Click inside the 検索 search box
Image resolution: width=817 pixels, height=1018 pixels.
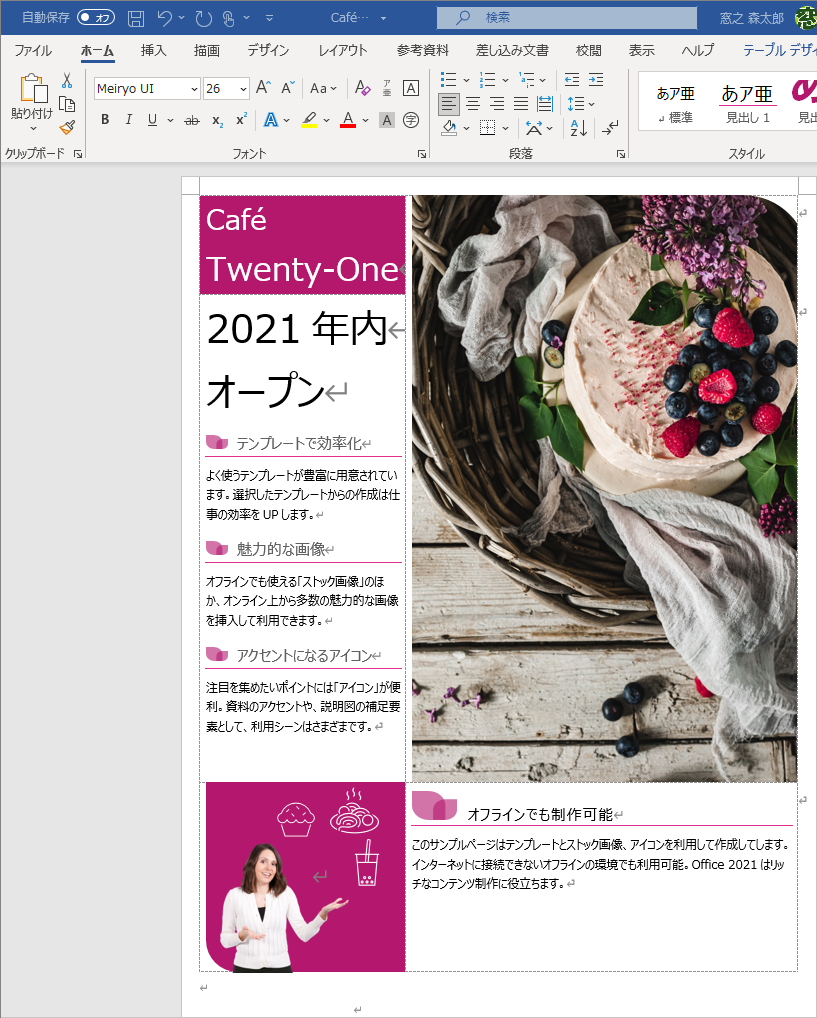tap(566, 17)
